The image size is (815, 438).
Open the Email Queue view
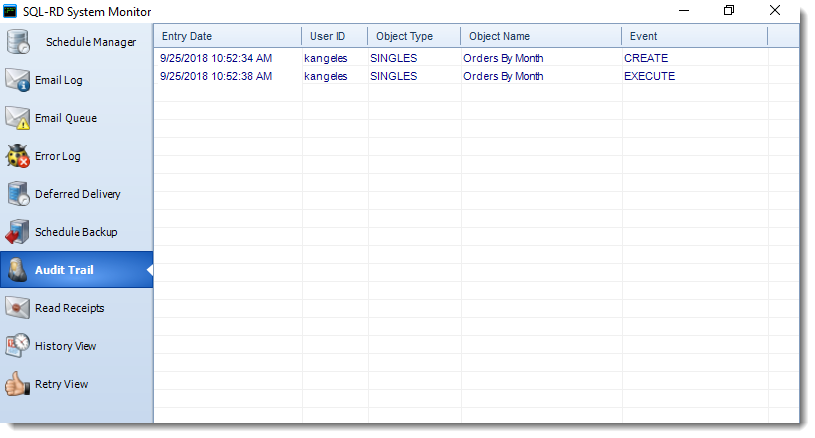(66, 118)
